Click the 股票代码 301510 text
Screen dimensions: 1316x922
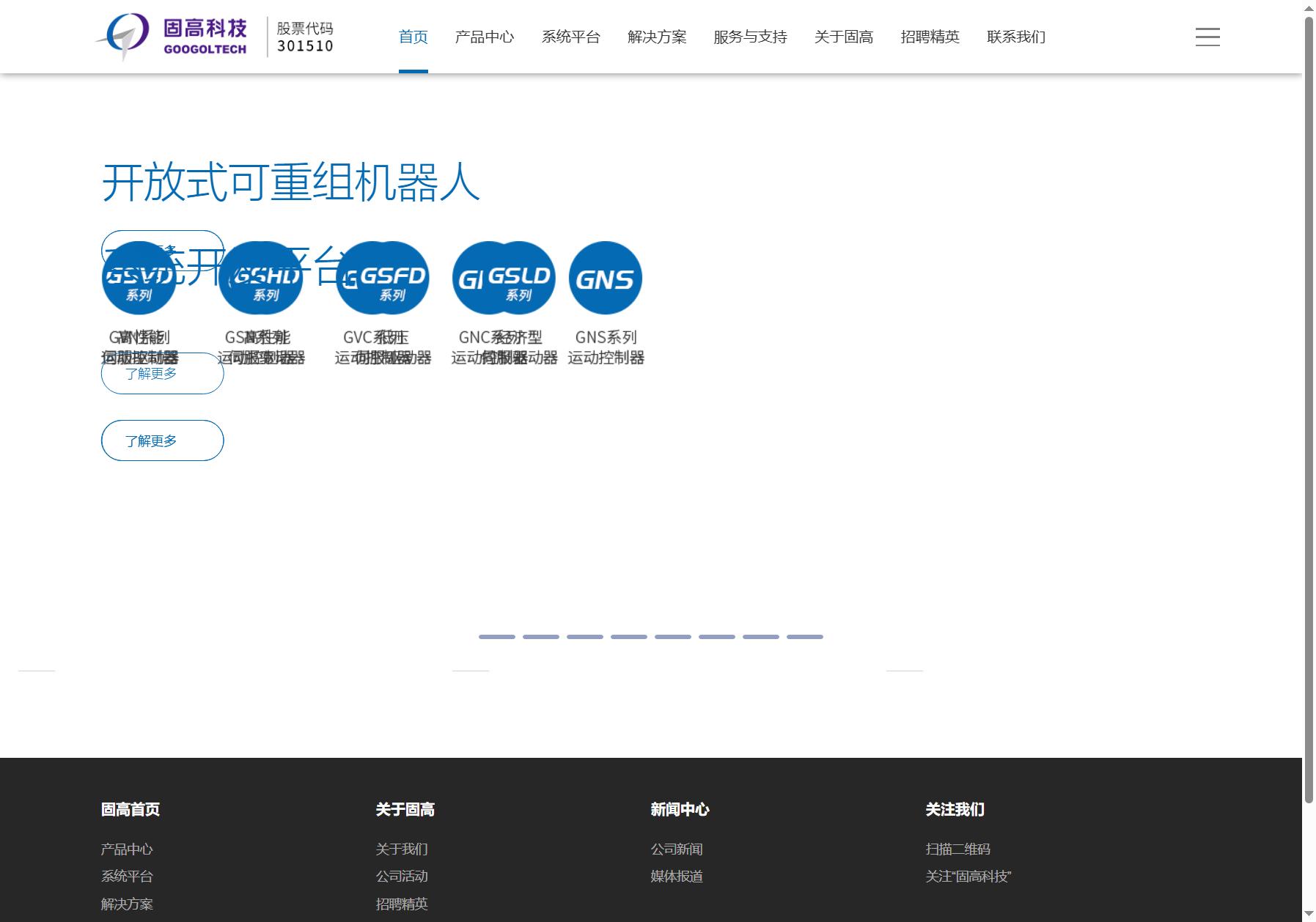[x=305, y=37]
